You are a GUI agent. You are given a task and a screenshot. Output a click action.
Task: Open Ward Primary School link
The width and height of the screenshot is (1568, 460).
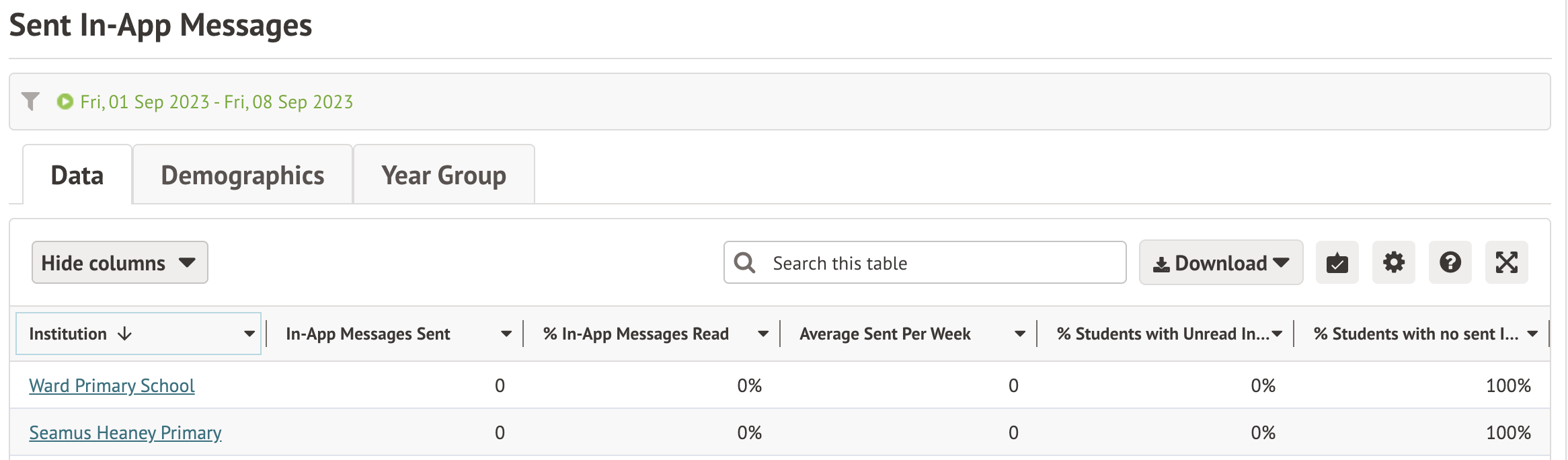coord(112,385)
